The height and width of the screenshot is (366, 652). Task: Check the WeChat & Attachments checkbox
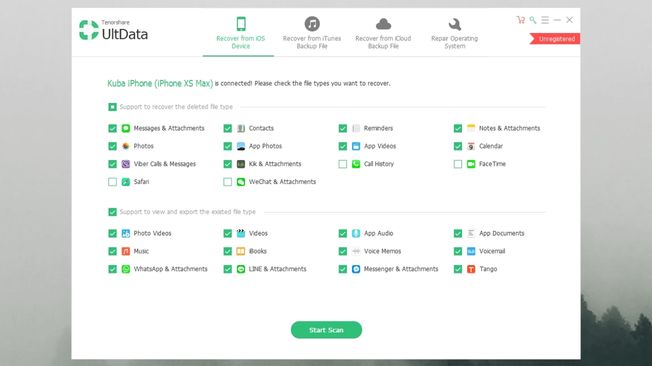click(227, 182)
